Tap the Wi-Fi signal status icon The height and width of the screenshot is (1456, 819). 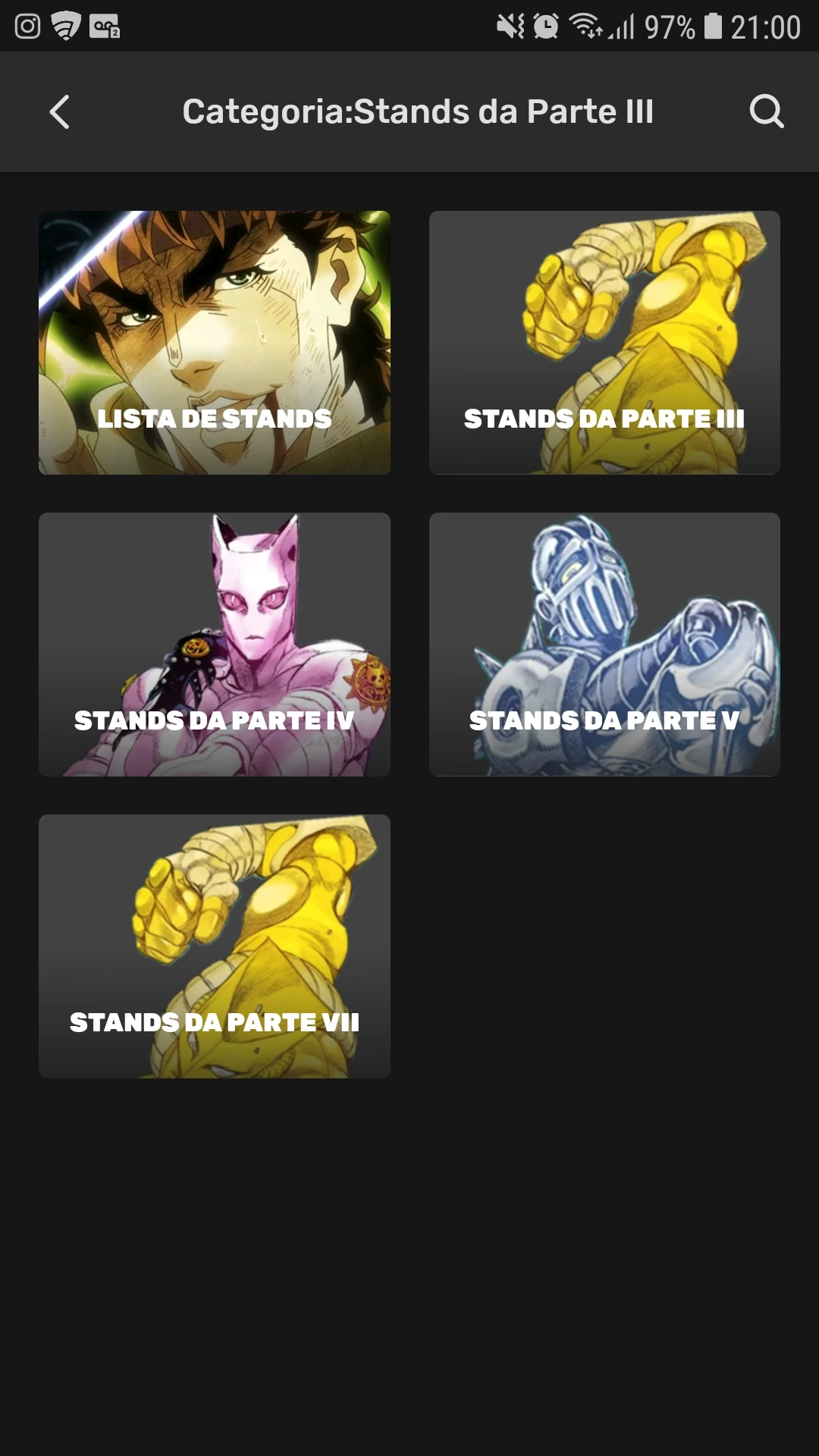585,26
